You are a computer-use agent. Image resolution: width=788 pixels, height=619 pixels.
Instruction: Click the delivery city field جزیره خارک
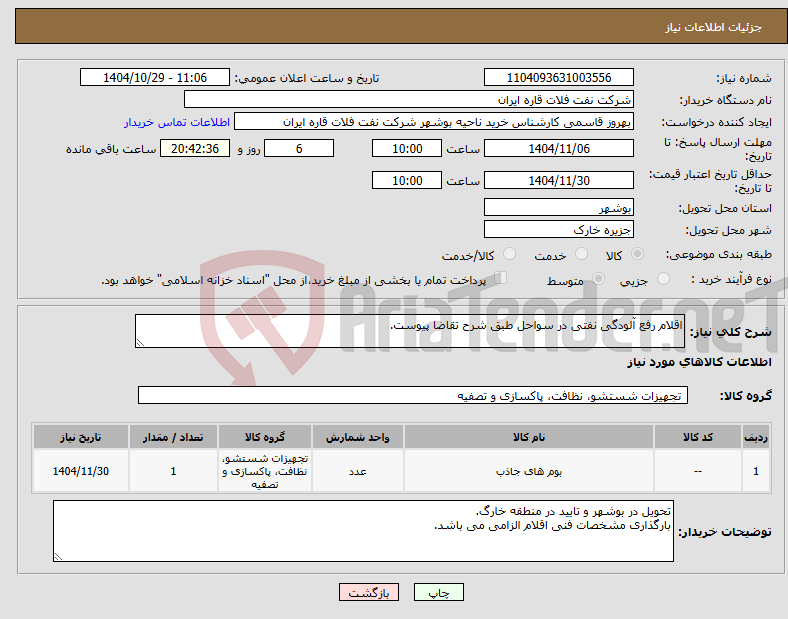point(559,230)
